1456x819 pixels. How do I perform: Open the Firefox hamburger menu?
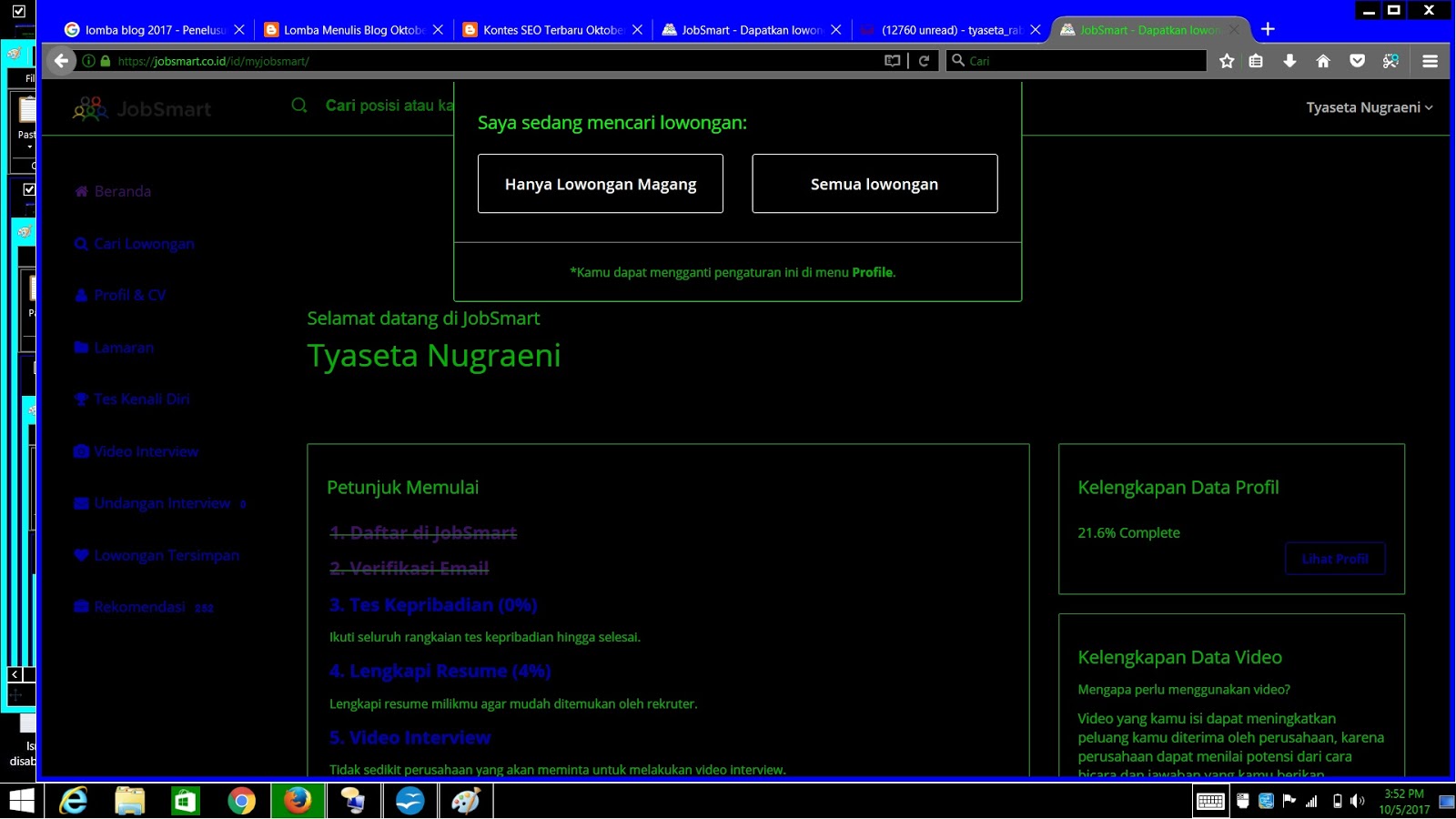[x=1431, y=61]
